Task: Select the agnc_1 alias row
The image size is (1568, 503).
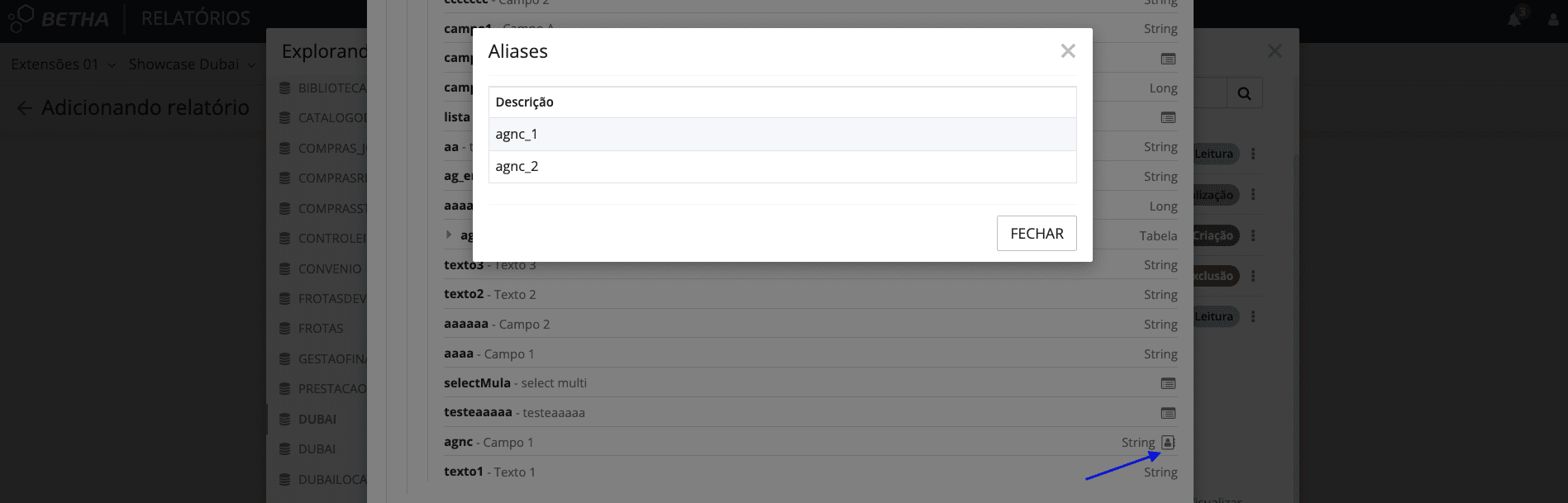Action: [782, 134]
